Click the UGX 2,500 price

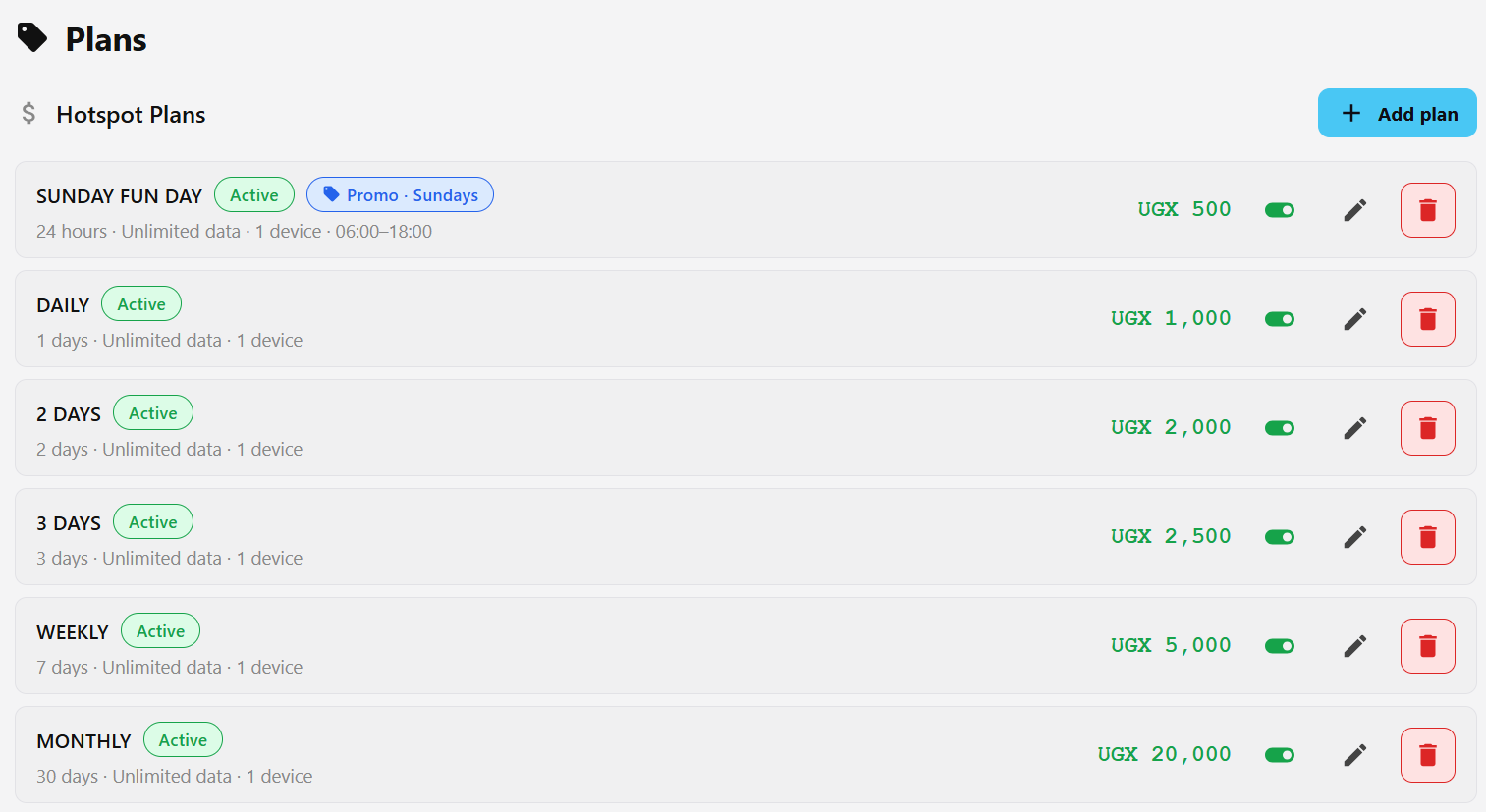tap(1171, 536)
